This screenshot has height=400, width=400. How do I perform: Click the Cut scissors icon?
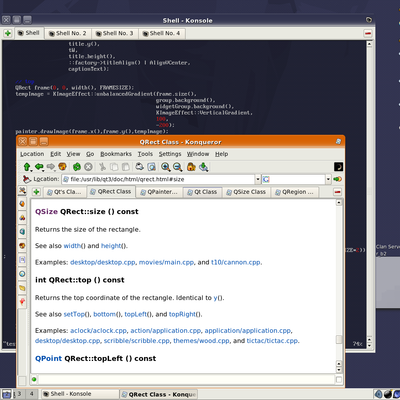point(102,167)
